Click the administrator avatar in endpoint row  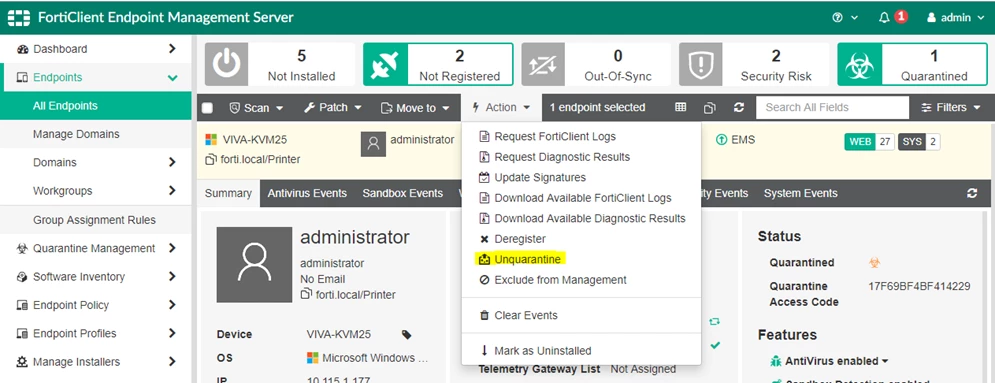(373, 144)
